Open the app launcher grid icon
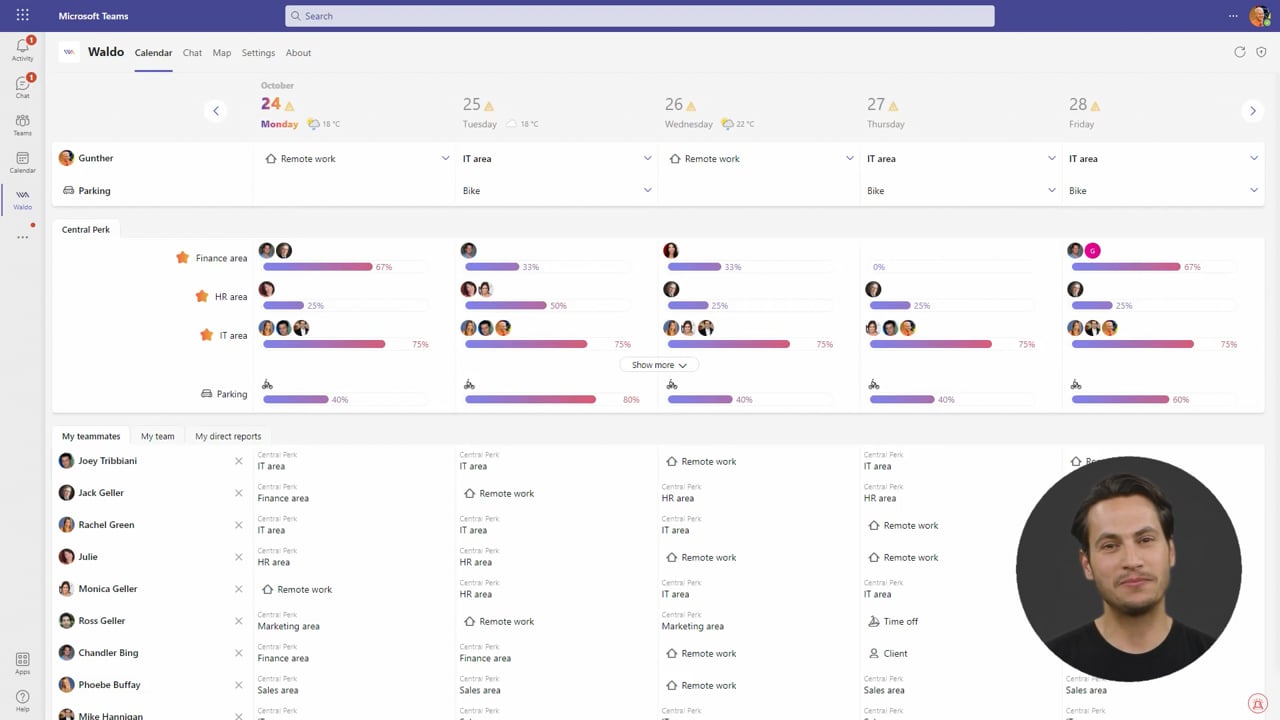The width and height of the screenshot is (1280, 720). click(22, 16)
